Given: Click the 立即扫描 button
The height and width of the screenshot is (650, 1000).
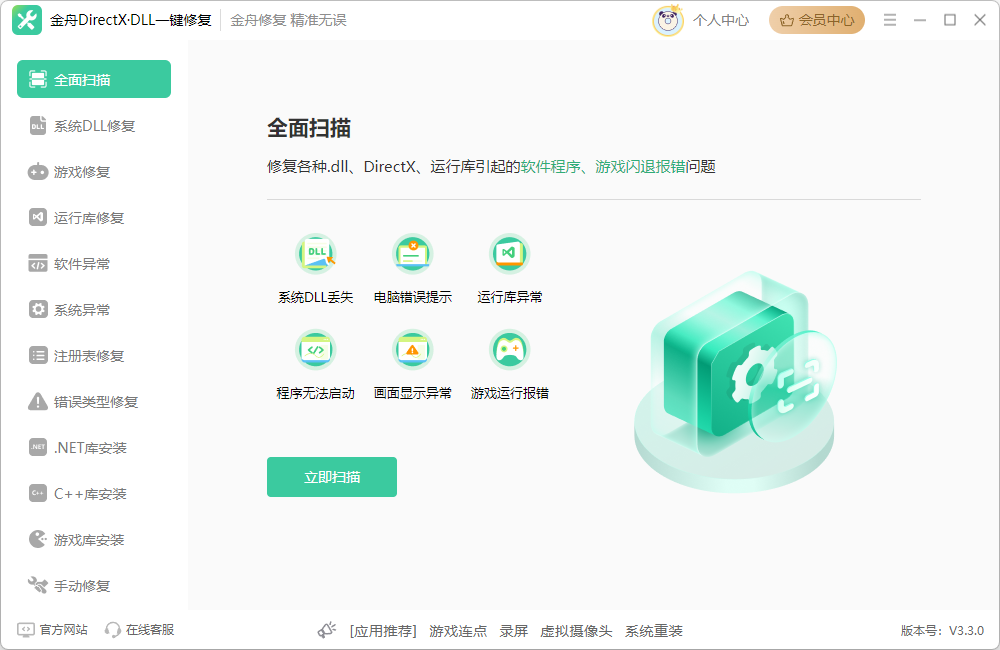Looking at the screenshot, I should pyautogui.click(x=331, y=477).
